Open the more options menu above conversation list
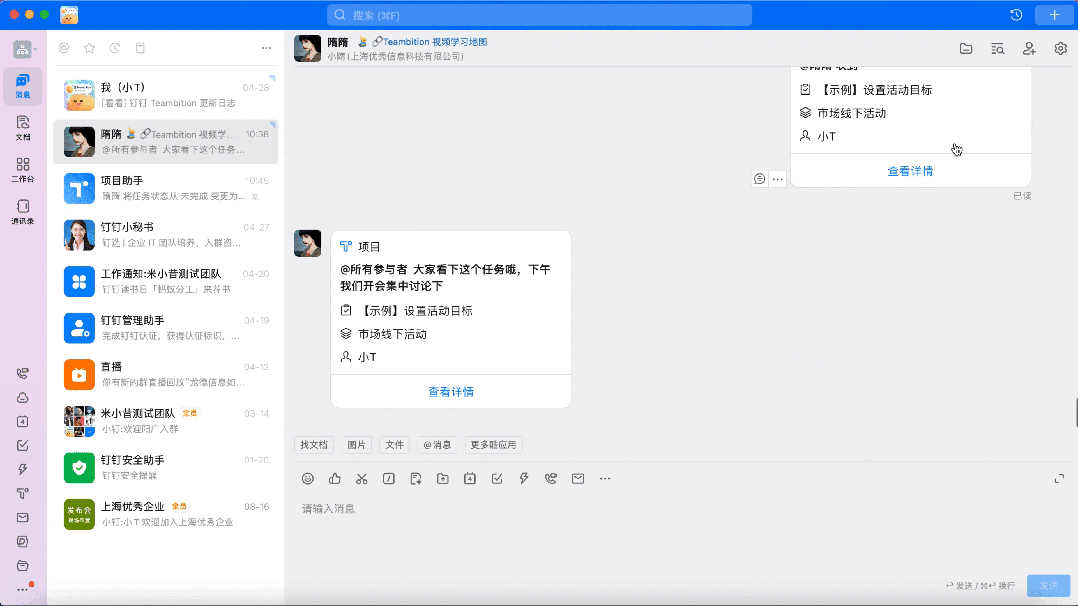This screenshot has height=606, width=1078. coord(266,48)
